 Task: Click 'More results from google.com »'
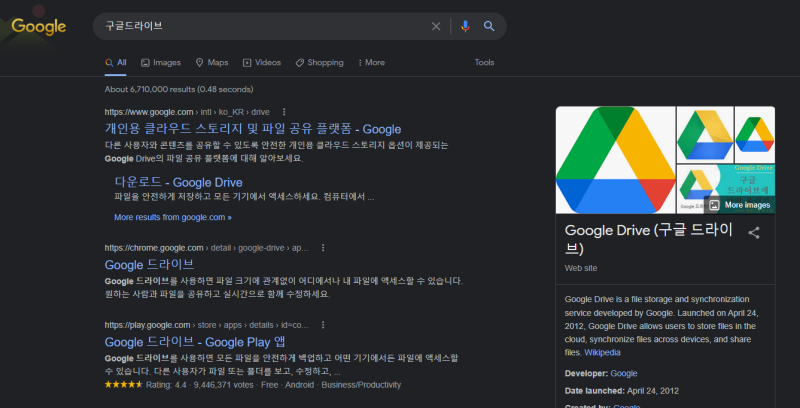point(173,217)
